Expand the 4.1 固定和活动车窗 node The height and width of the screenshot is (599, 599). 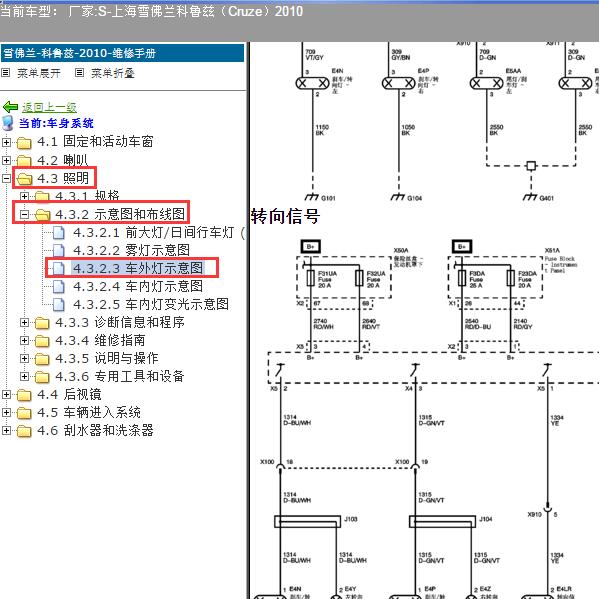pos(6,142)
